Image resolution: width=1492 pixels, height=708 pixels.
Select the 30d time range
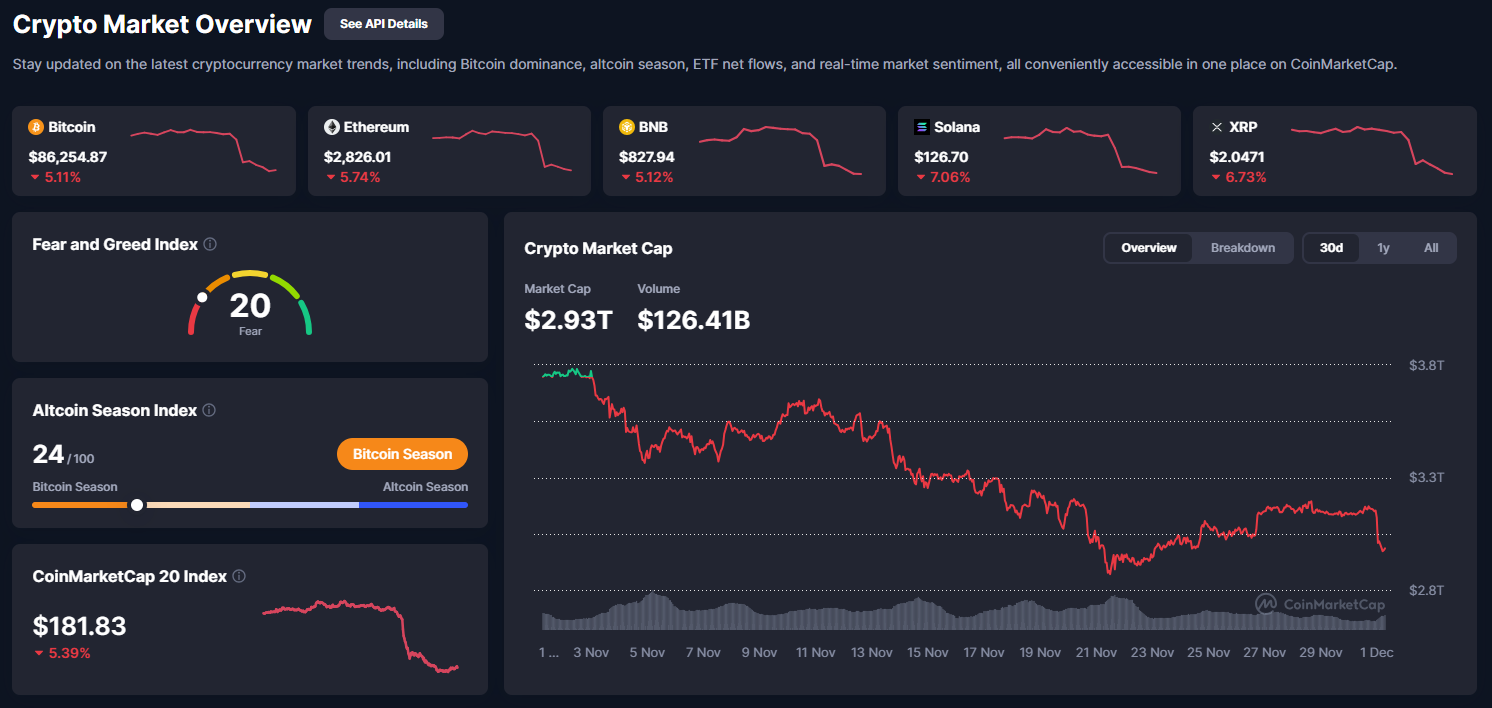click(x=1331, y=248)
